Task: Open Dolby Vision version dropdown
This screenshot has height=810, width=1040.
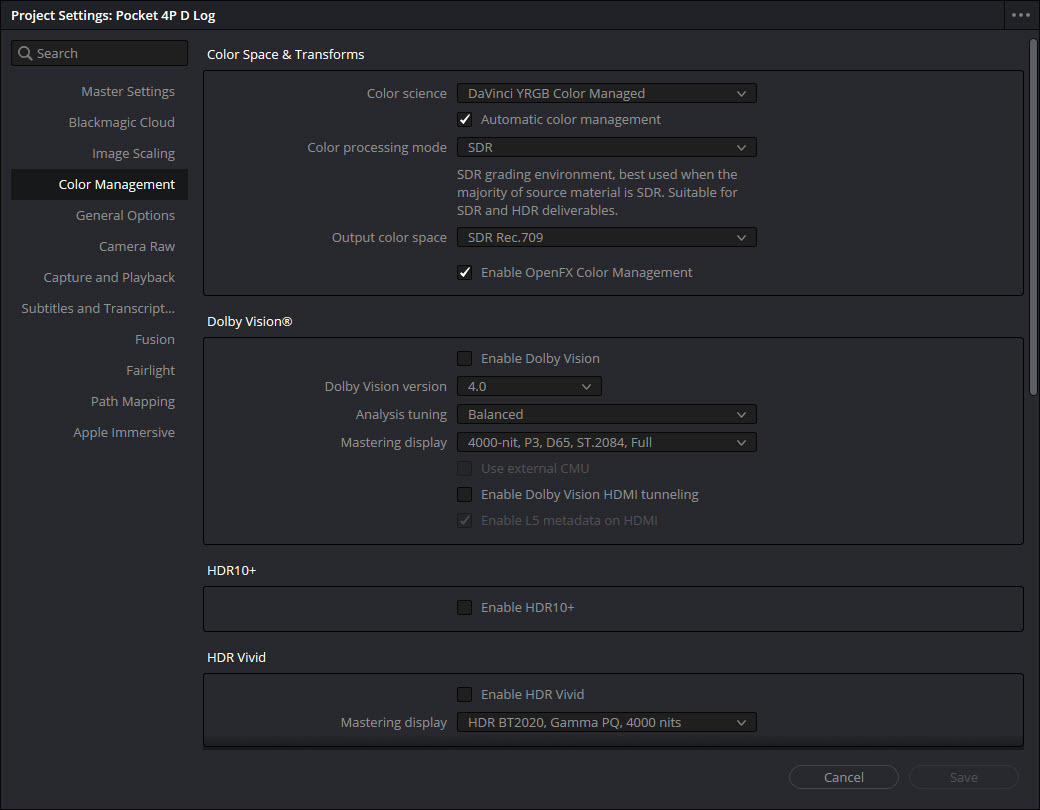Action: pyautogui.click(x=529, y=386)
